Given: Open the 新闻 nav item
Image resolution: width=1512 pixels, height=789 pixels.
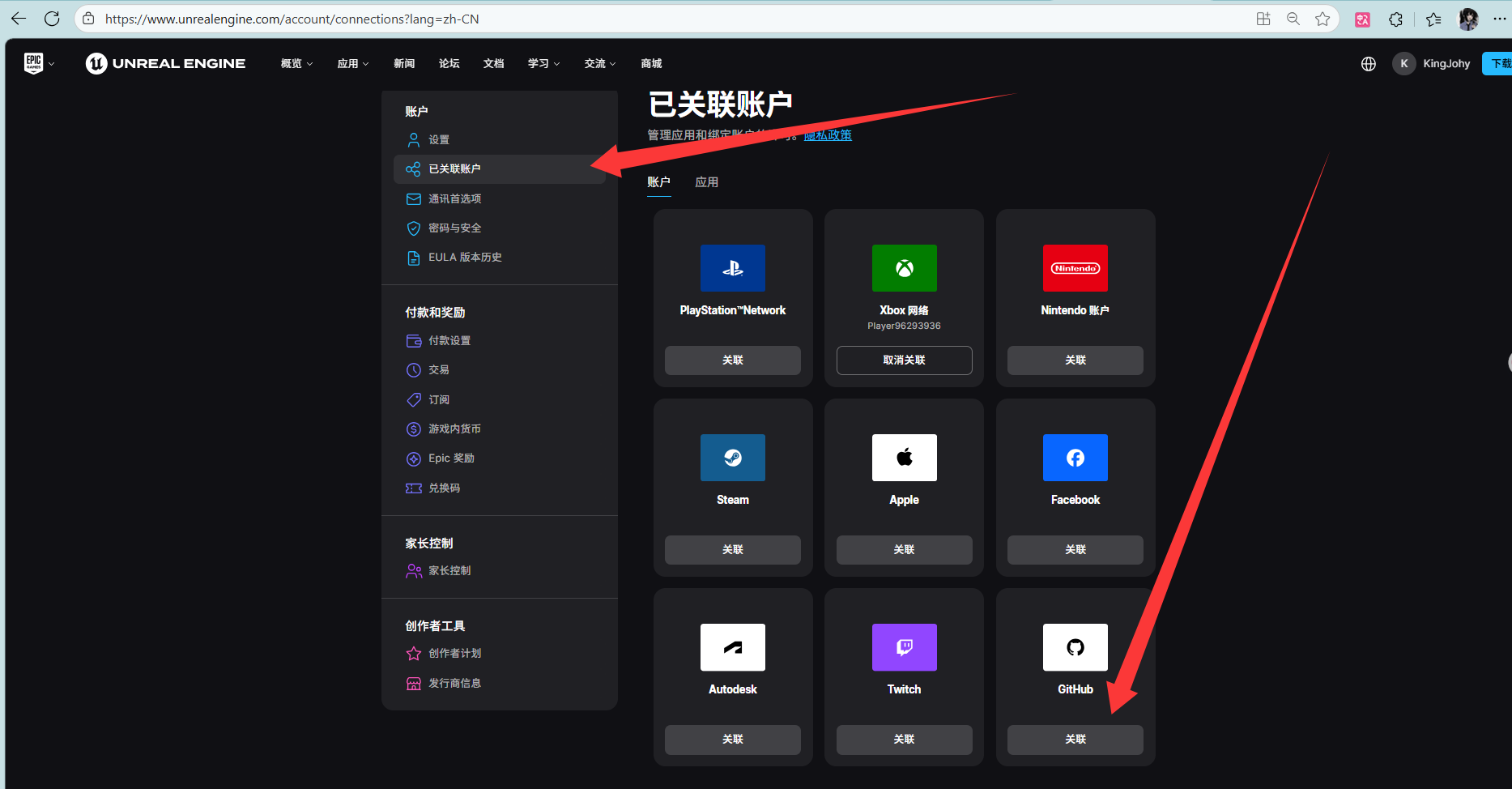Looking at the screenshot, I should click(x=404, y=64).
